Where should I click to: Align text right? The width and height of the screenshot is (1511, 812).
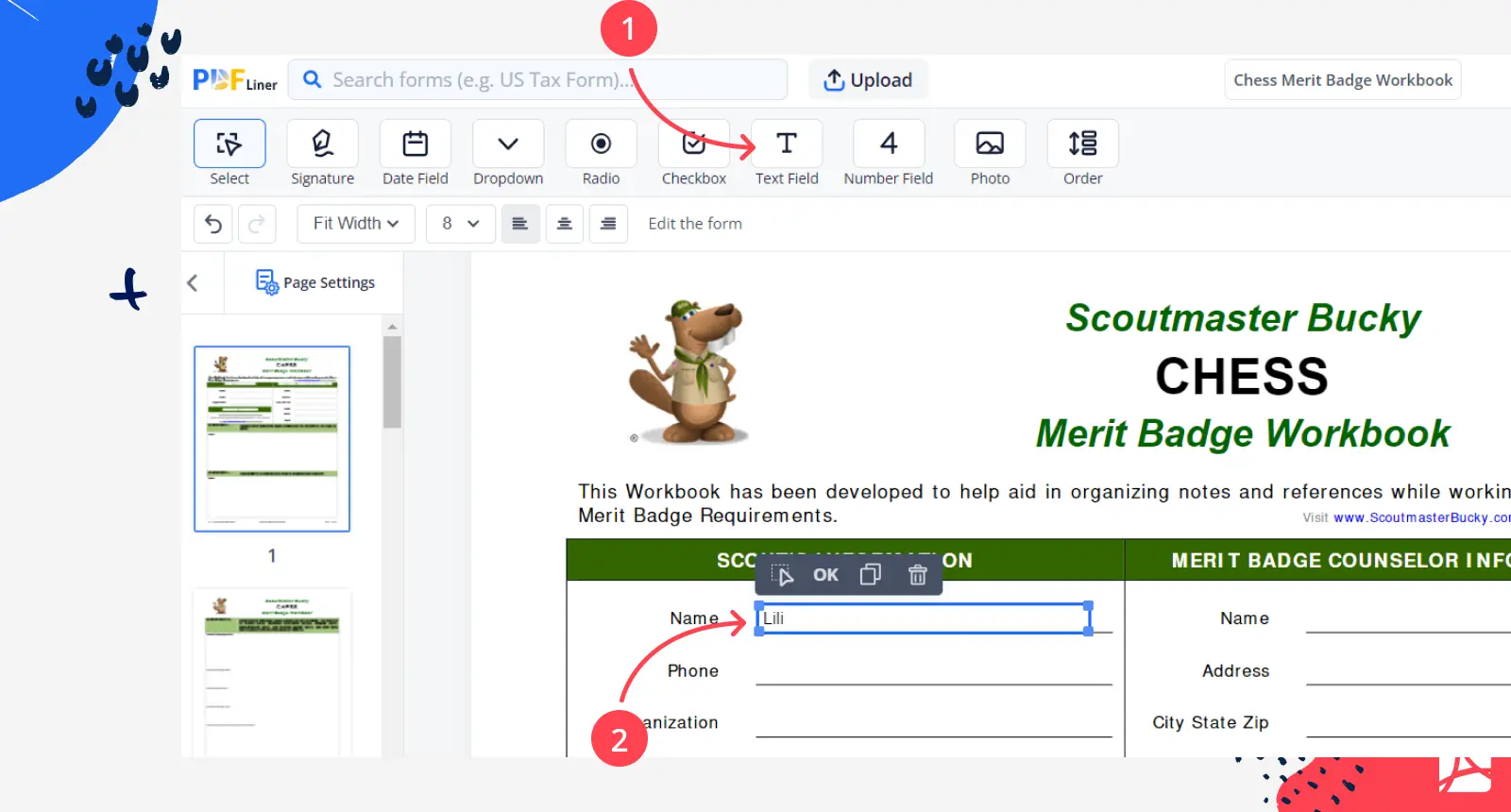click(608, 224)
